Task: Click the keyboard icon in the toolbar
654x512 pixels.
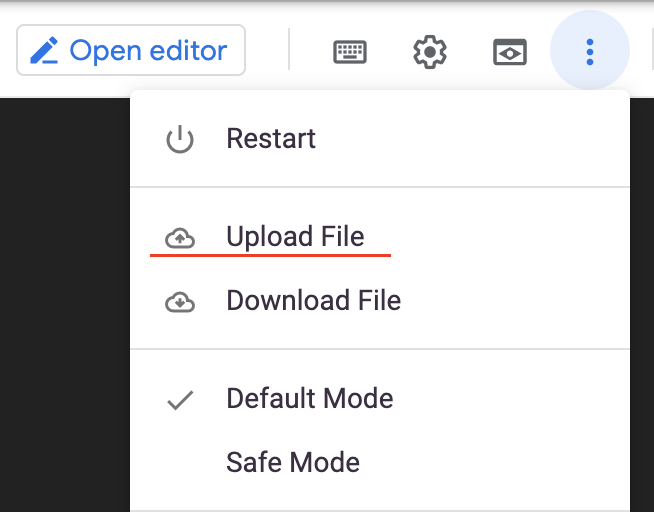Action: [x=350, y=51]
